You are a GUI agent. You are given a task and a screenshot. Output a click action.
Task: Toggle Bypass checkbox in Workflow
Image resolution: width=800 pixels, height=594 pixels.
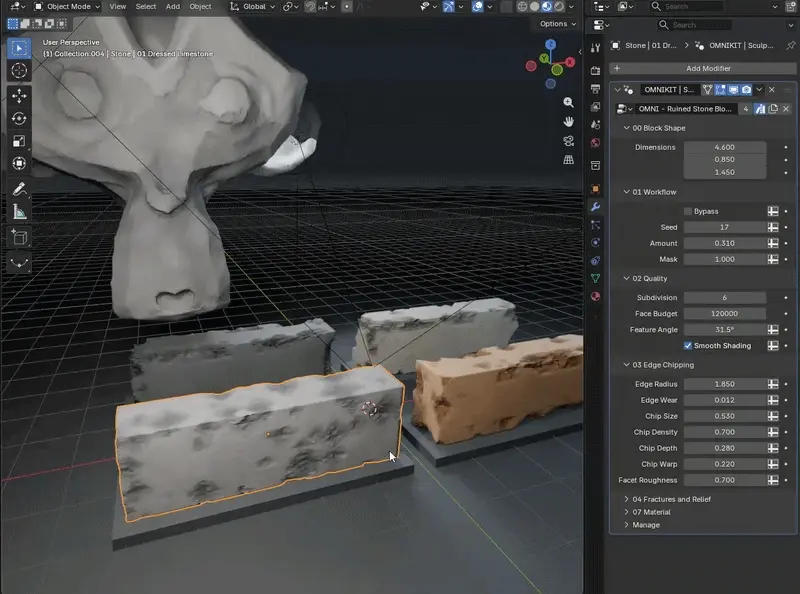click(x=688, y=211)
